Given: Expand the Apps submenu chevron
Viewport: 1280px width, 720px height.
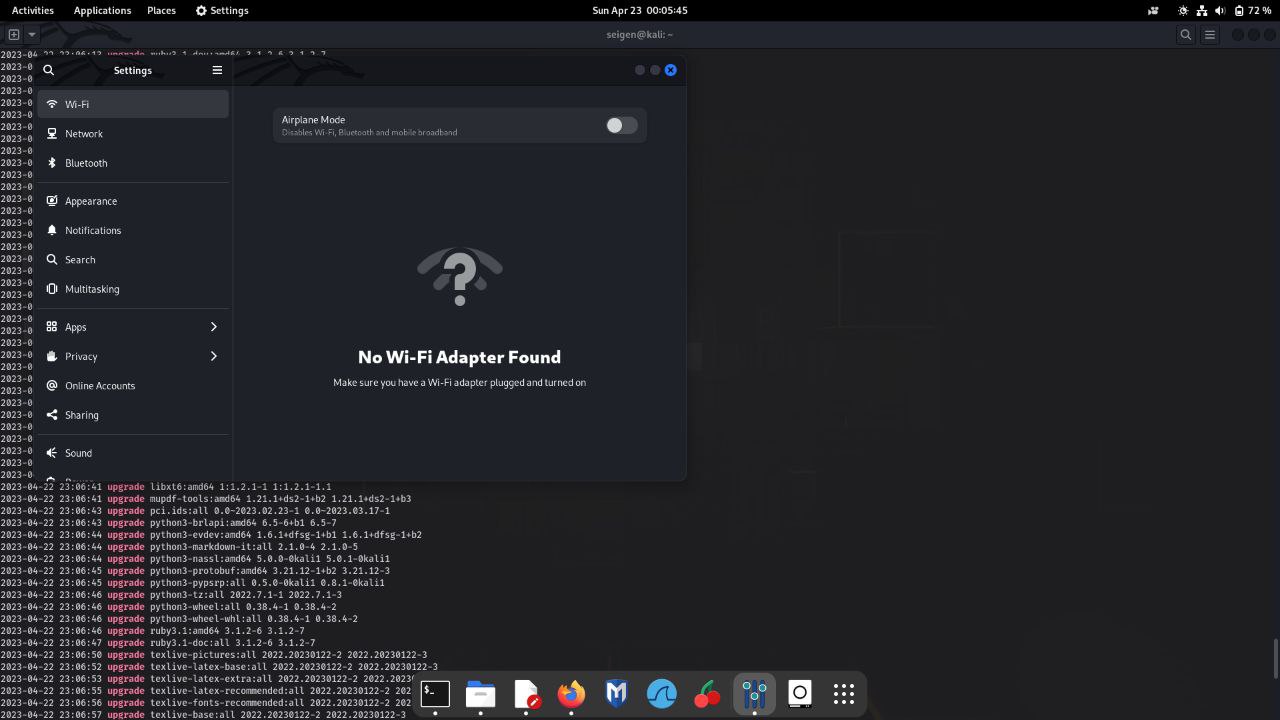Looking at the screenshot, I should [213, 327].
